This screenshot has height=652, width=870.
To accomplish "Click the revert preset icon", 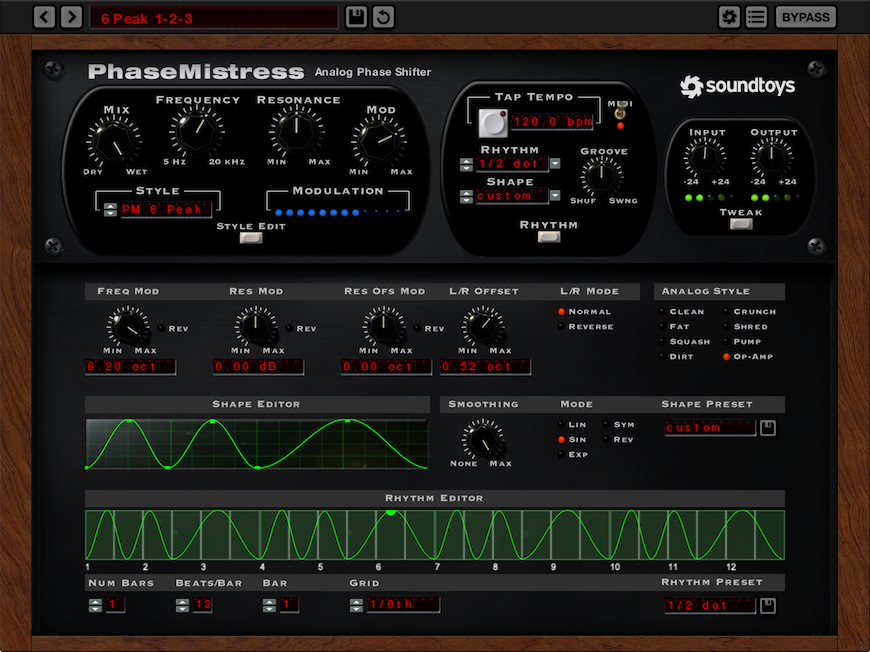I will click(x=383, y=17).
